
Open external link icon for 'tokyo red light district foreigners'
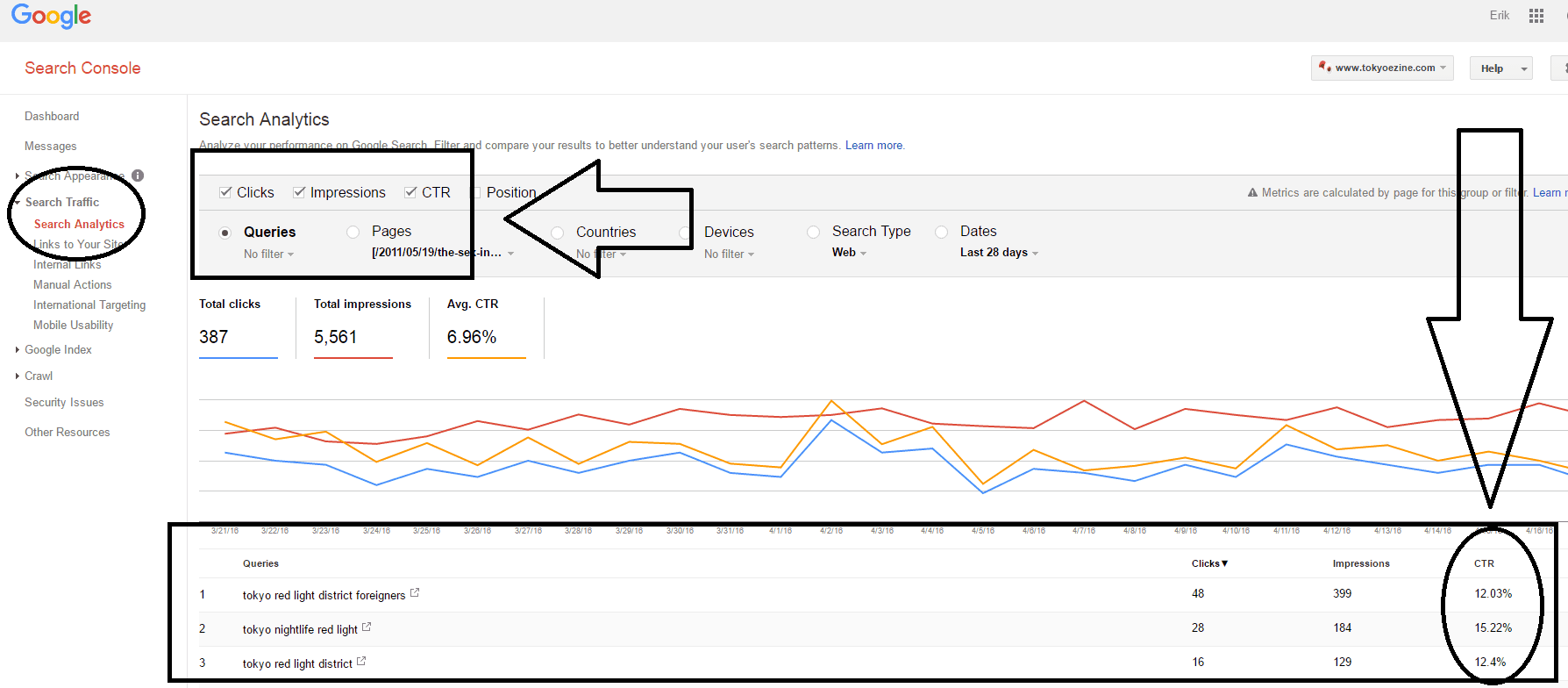coord(415,593)
